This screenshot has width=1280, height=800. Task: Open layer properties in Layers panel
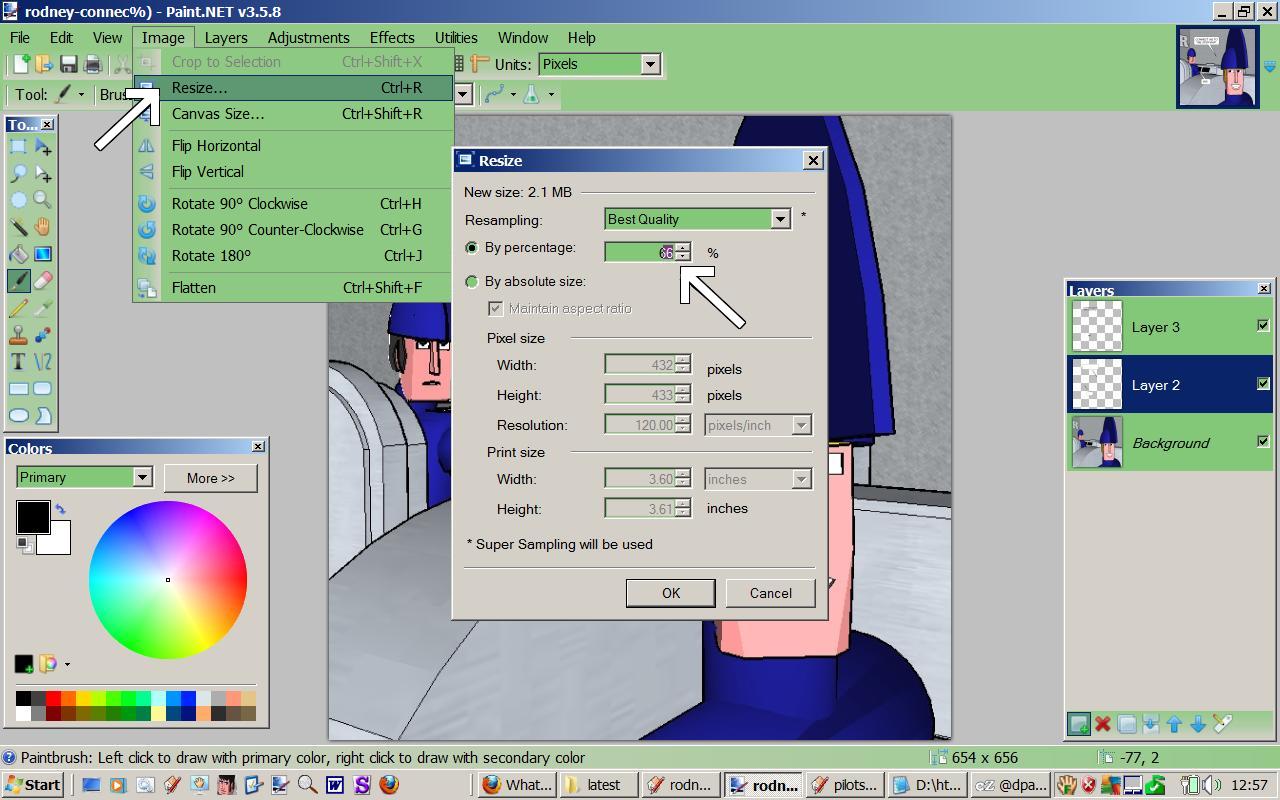1223,724
